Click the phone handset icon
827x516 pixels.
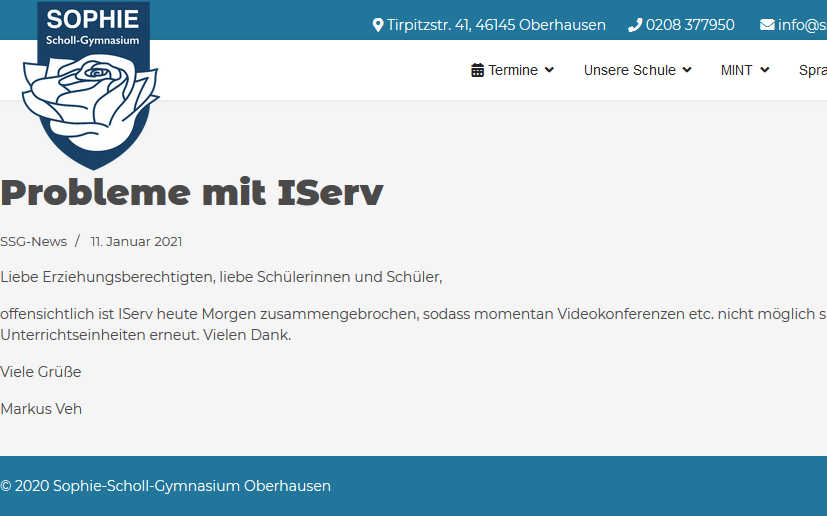pyautogui.click(x=635, y=25)
